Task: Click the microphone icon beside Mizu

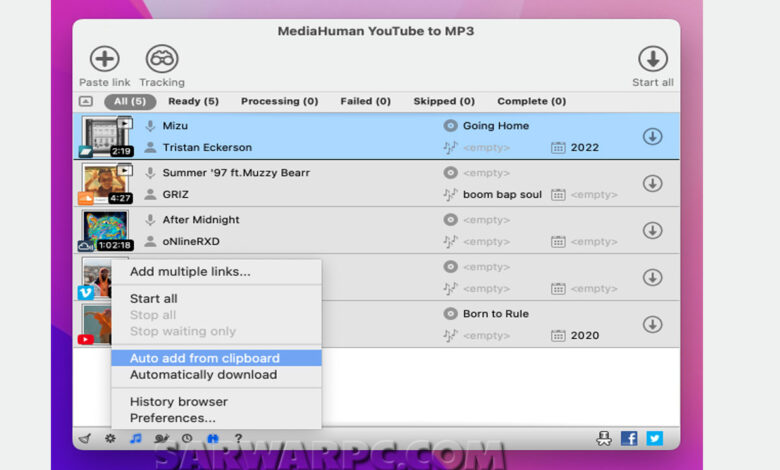Action: 150,126
